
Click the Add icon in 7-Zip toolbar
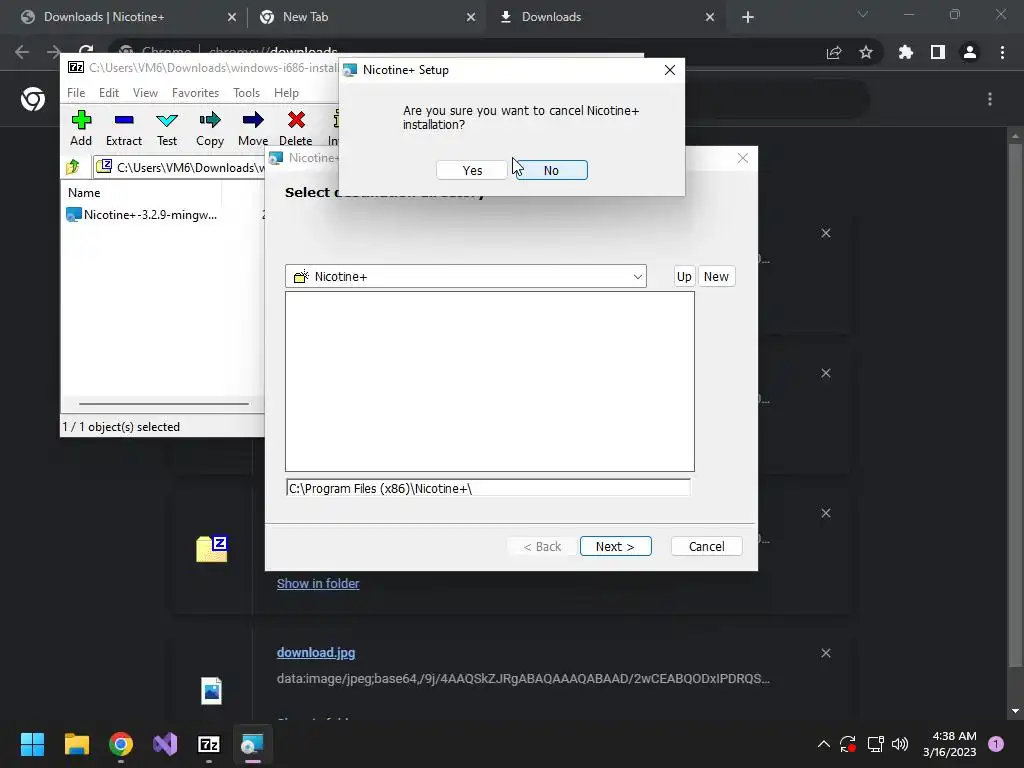[x=81, y=128]
